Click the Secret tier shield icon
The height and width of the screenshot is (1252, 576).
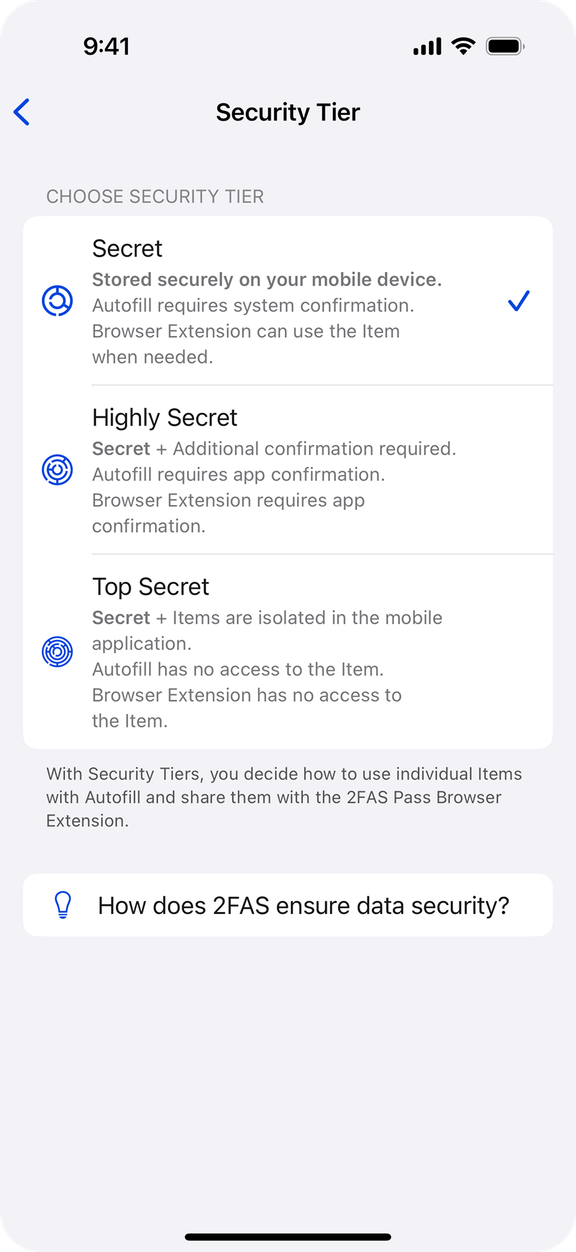[57, 300]
